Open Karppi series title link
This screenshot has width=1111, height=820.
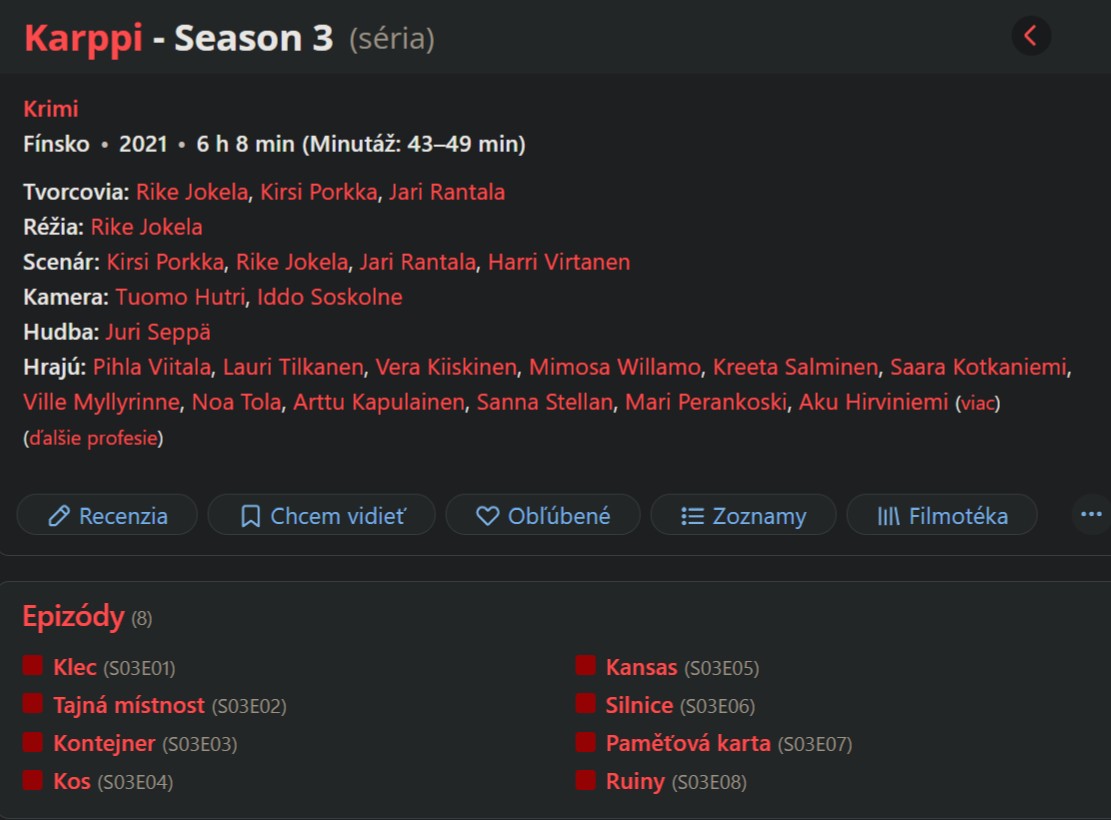pyautogui.click(x=84, y=39)
